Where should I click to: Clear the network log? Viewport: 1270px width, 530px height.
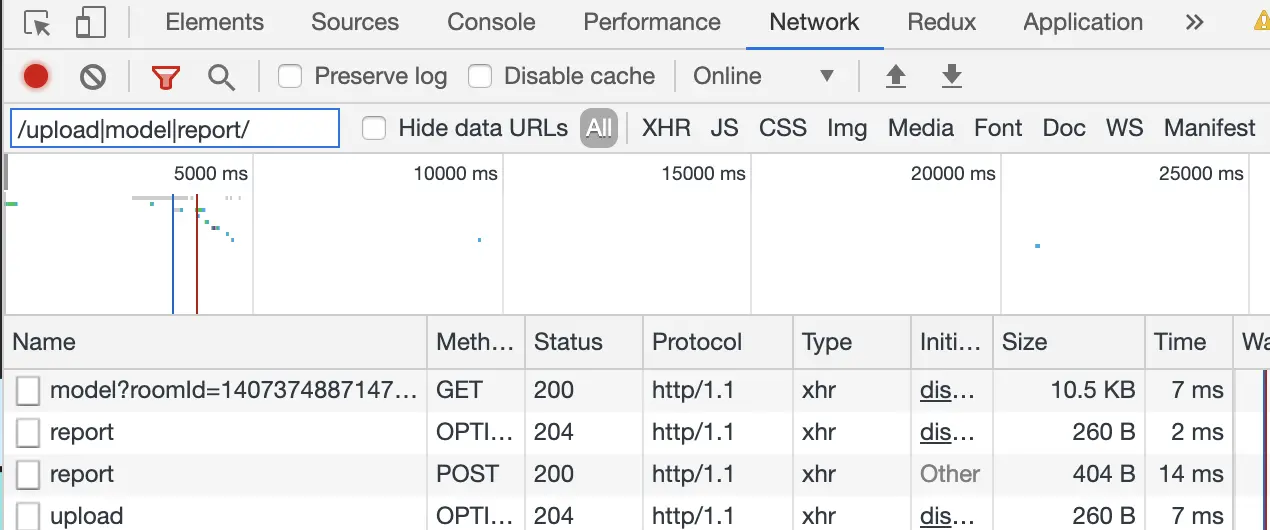[93, 77]
